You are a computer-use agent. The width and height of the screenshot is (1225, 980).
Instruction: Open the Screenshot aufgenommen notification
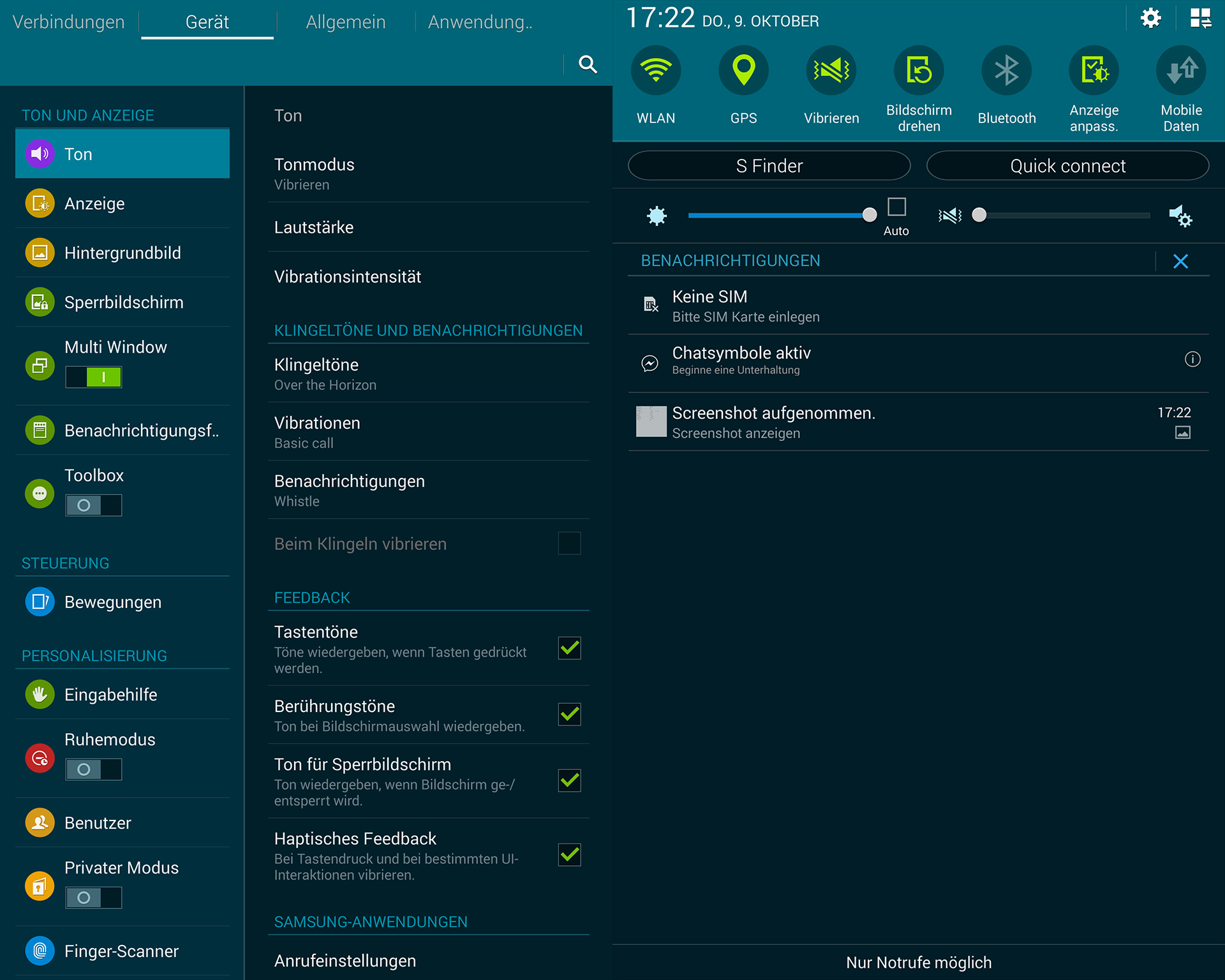pos(919,422)
